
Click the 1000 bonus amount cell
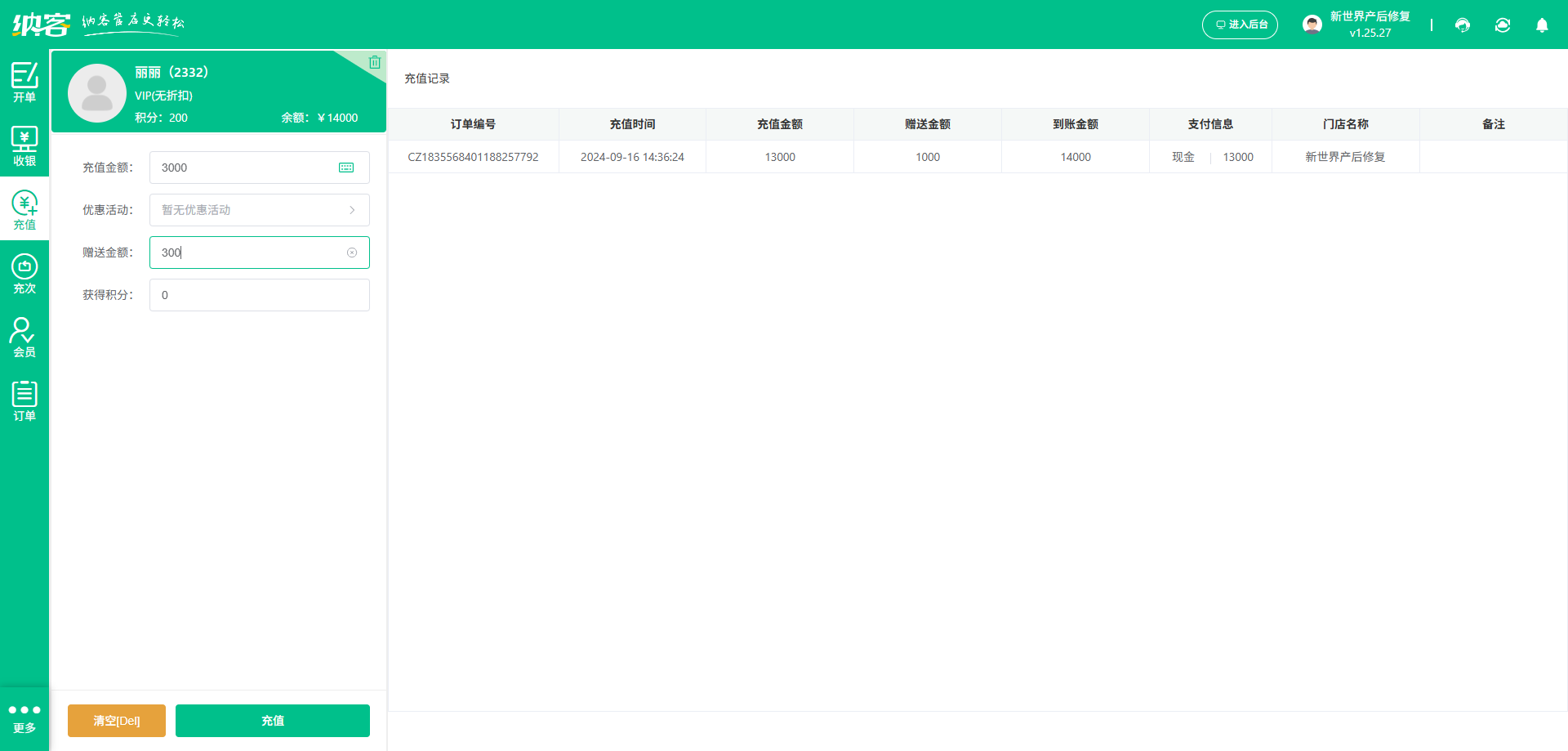pyautogui.click(x=928, y=157)
